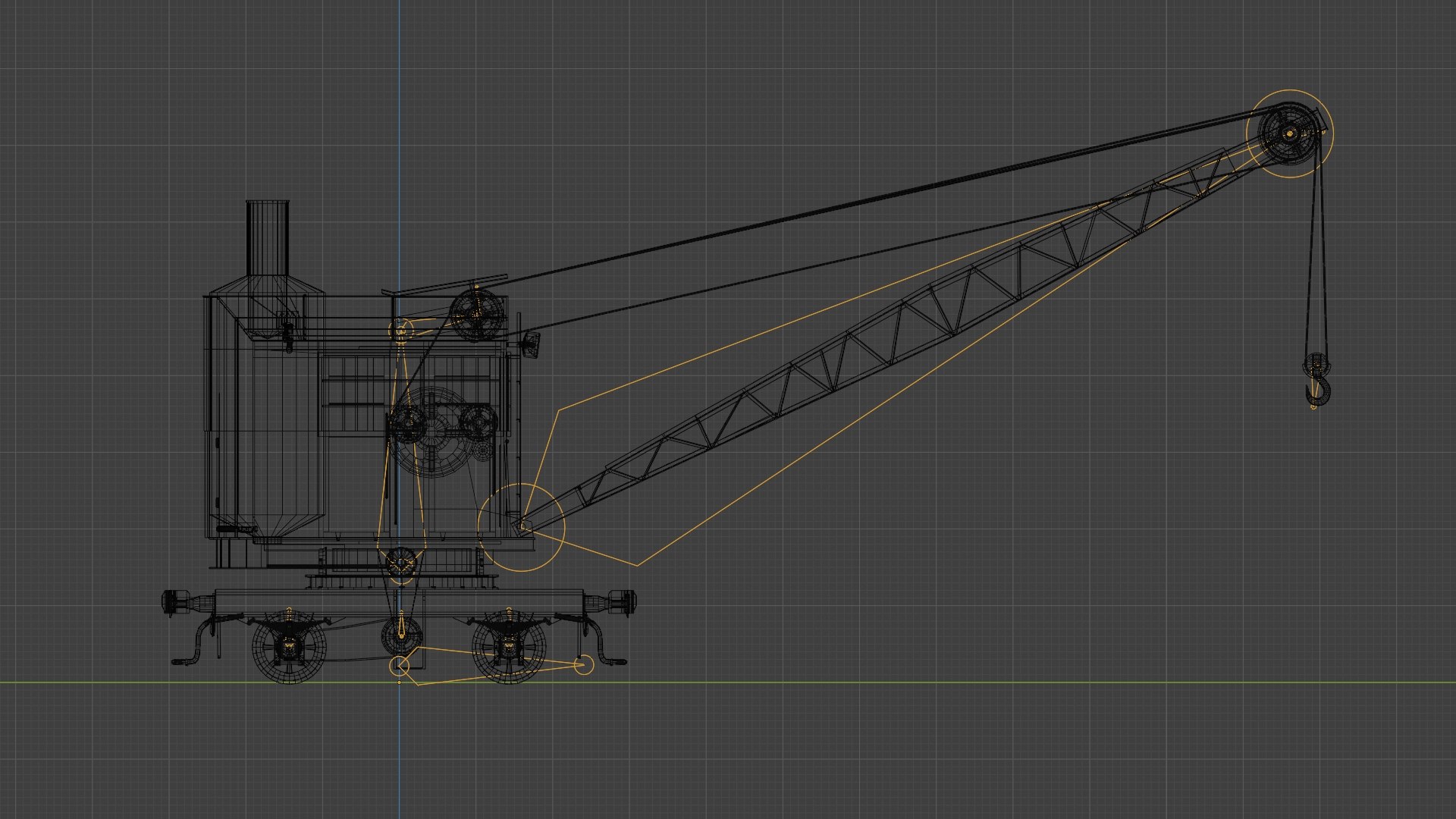Image resolution: width=1456 pixels, height=819 pixels.
Task: Select the orange control circle at boom pivot
Action: coord(521,527)
